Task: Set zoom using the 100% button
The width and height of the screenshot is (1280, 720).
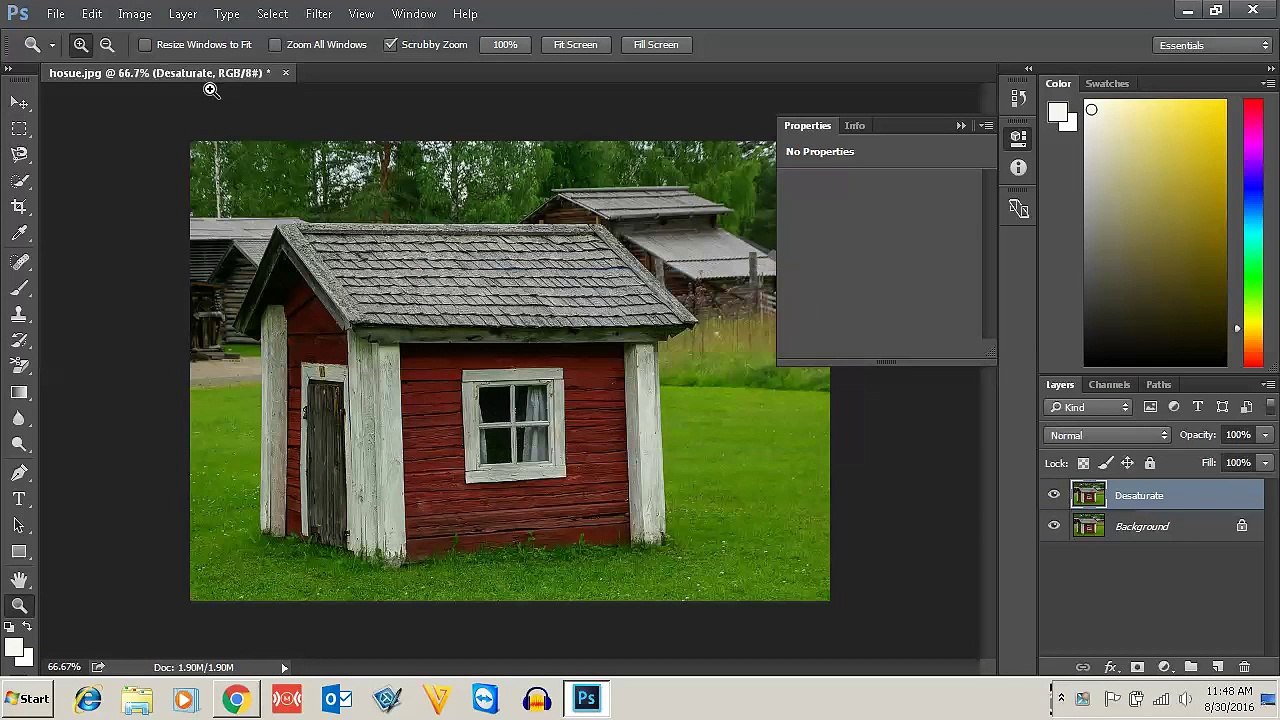Action: click(505, 45)
